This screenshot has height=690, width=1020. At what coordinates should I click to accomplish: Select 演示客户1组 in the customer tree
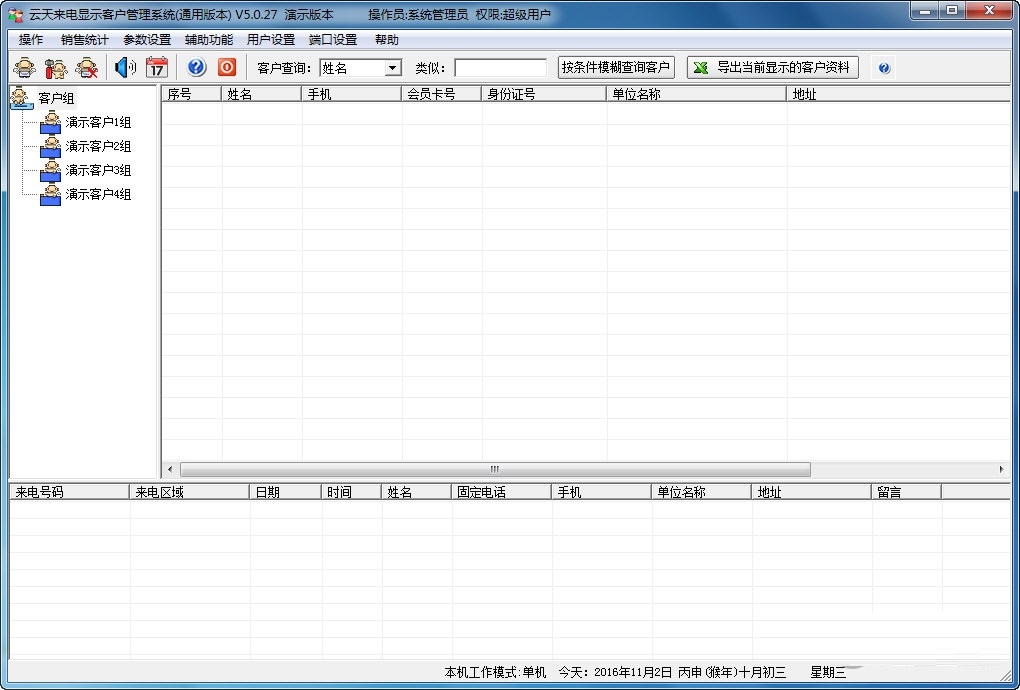coord(98,122)
